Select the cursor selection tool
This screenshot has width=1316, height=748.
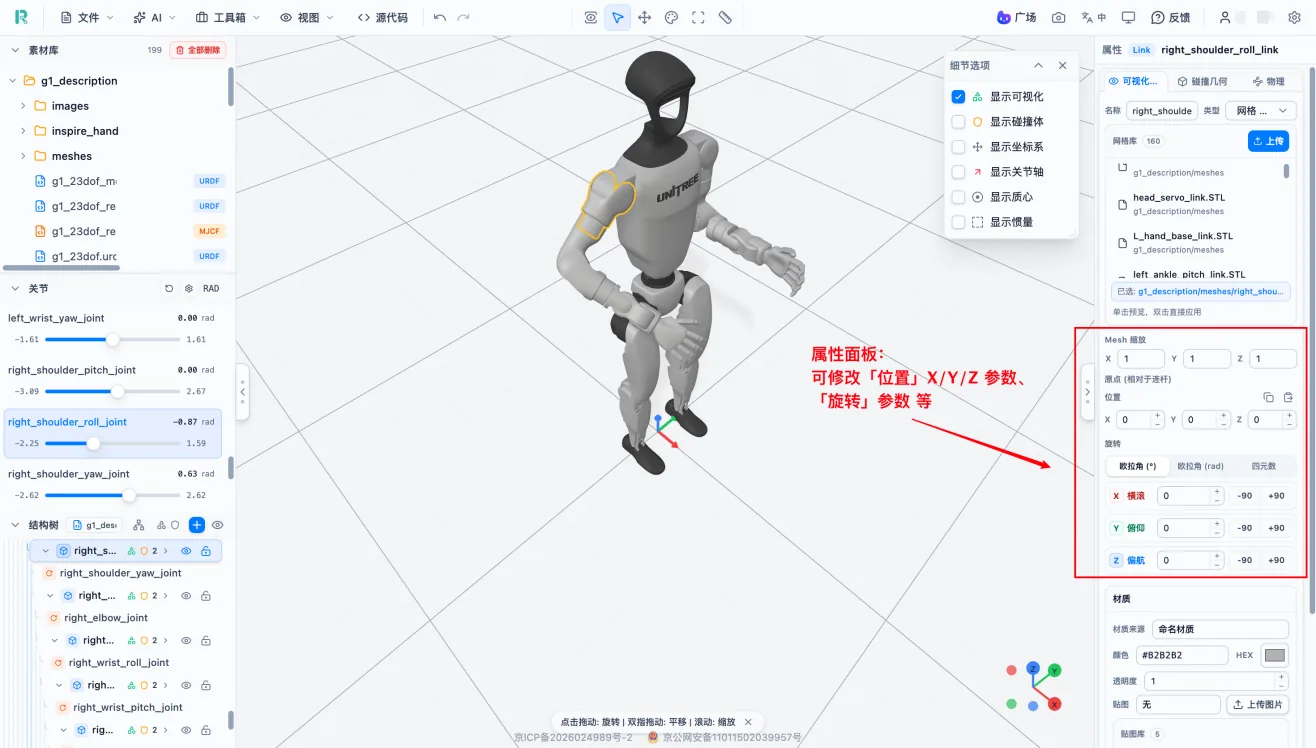coord(618,17)
